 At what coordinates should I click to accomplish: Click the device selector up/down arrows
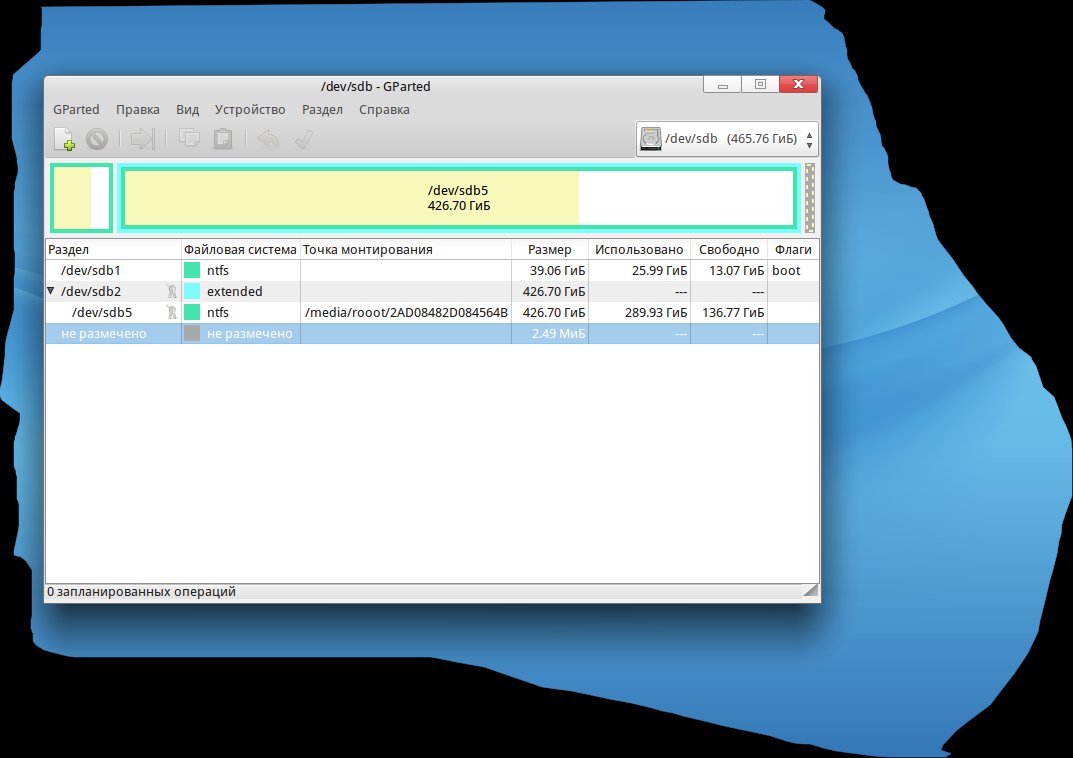tap(810, 140)
